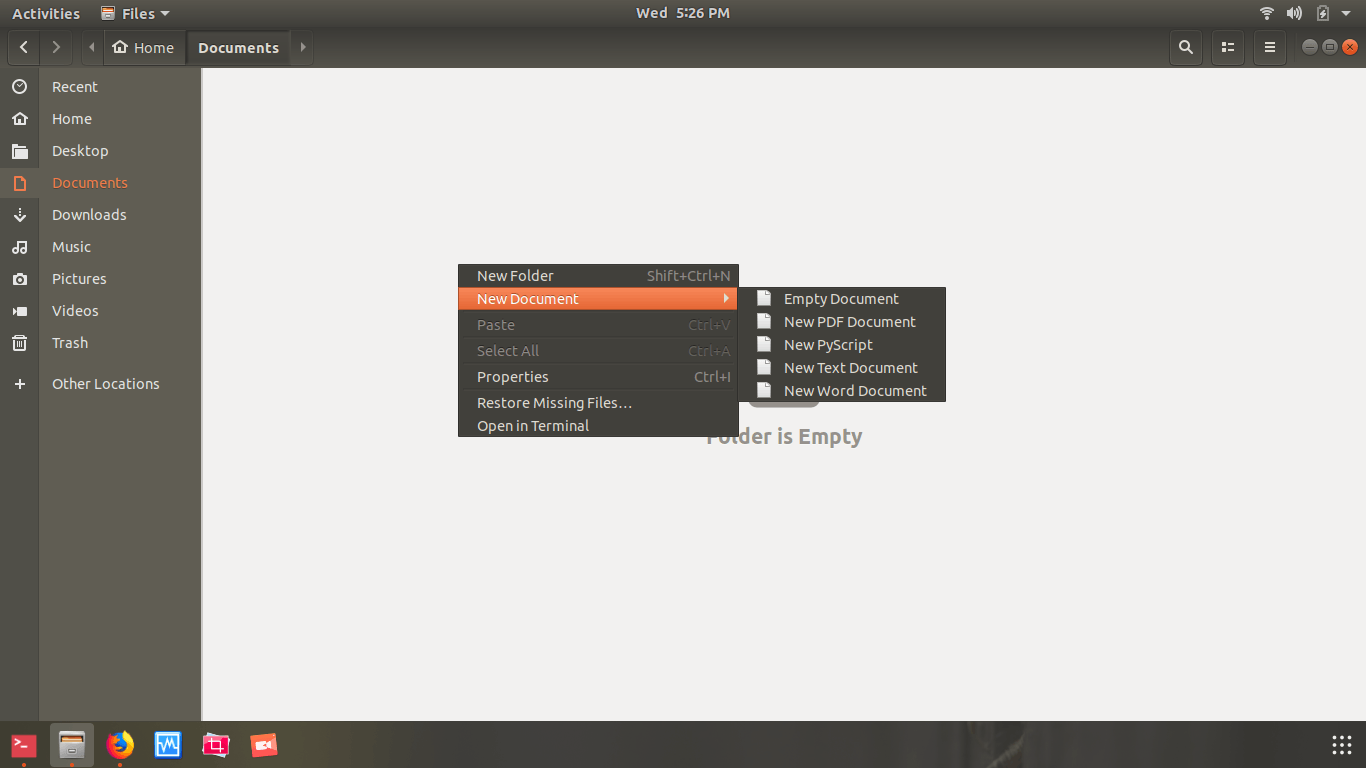
Task: Expand New Document submenu arrow
Action: click(x=726, y=299)
